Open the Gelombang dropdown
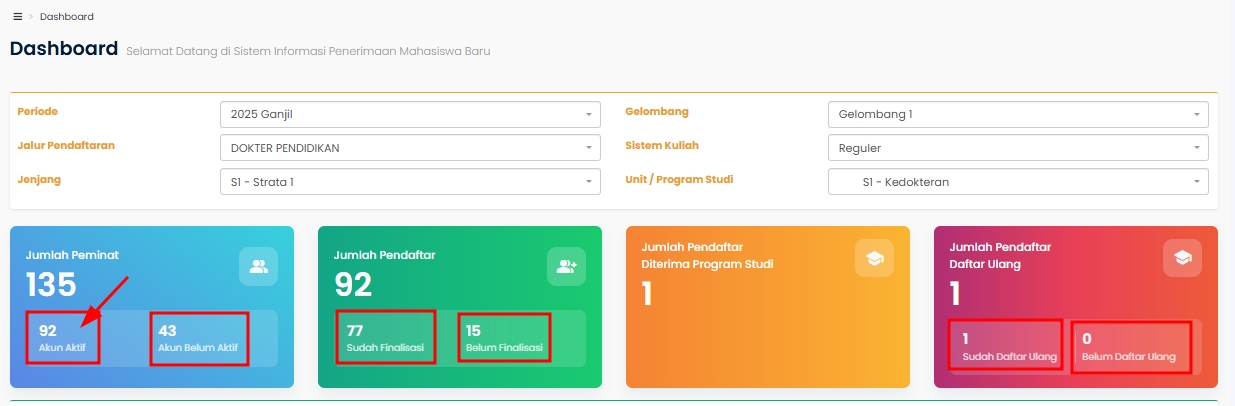The image size is (1235, 406). [x=1018, y=115]
